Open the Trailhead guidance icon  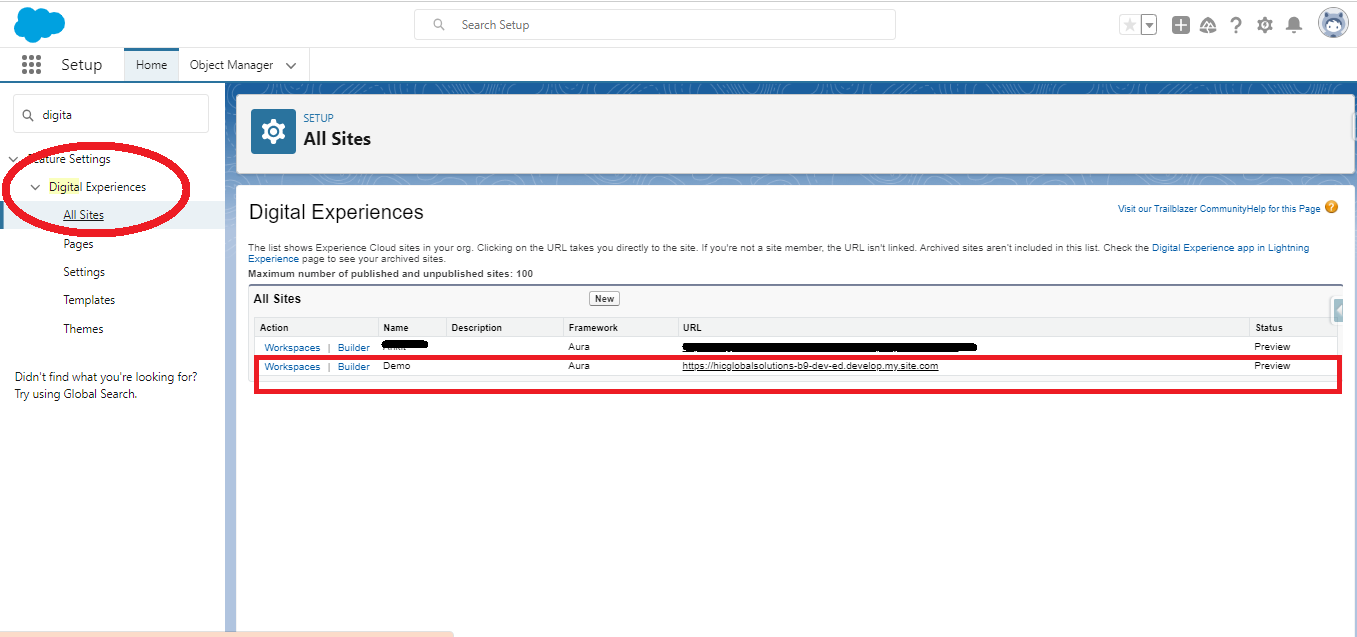(x=1208, y=25)
